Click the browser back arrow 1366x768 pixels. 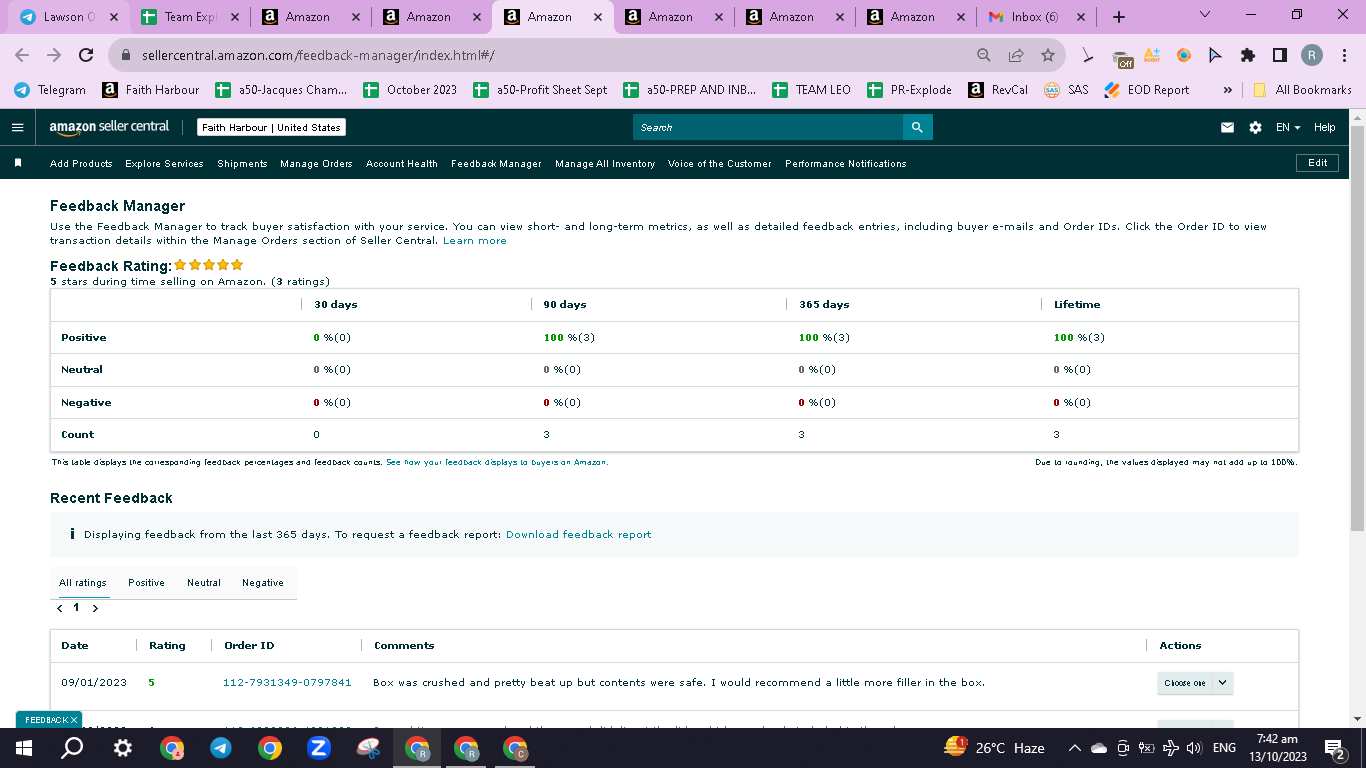coord(22,56)
